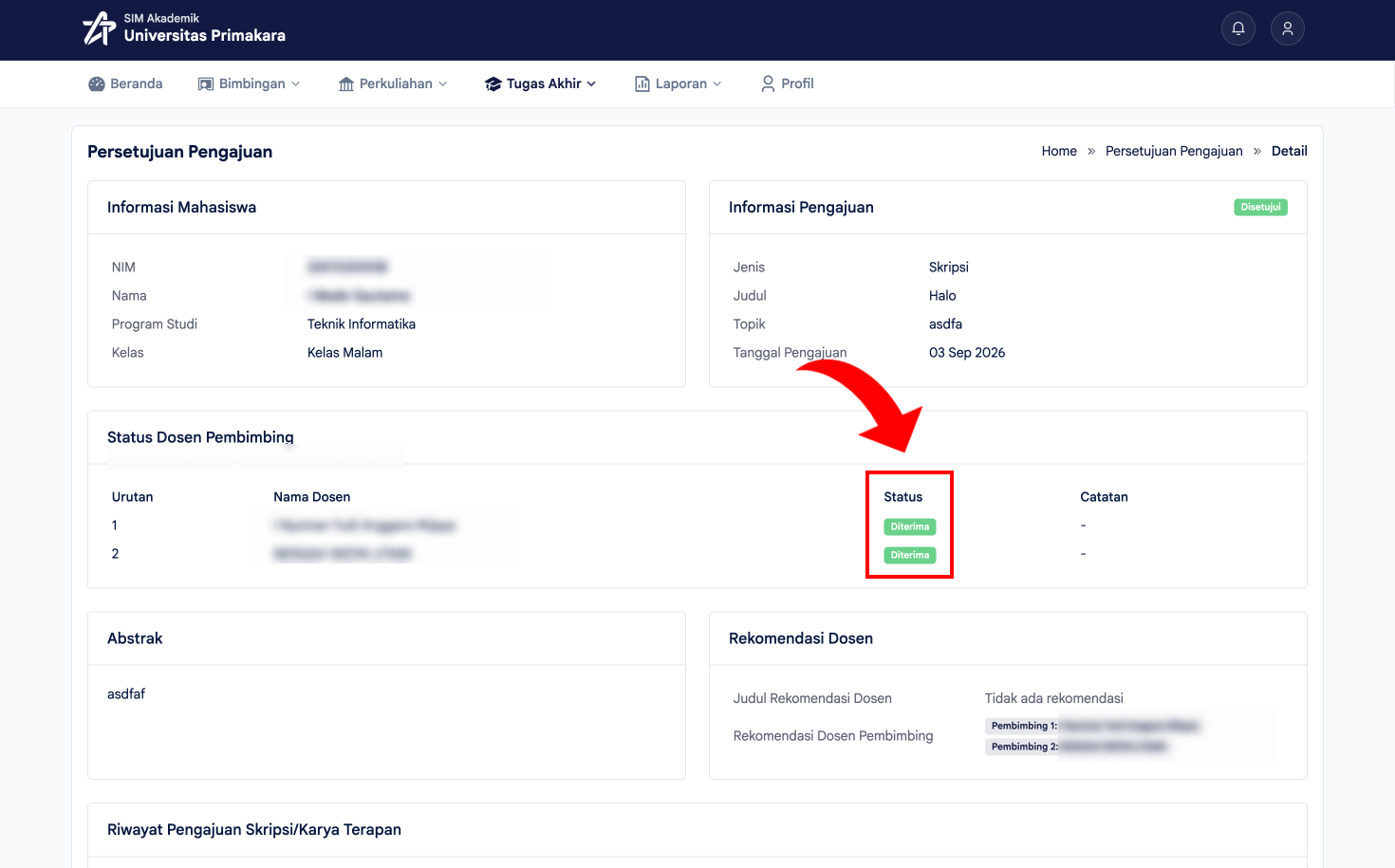The width and height of the screenshot is (1395, 868).
Task: Click the Universitas Primakara title text
Action: coord(205,35)
